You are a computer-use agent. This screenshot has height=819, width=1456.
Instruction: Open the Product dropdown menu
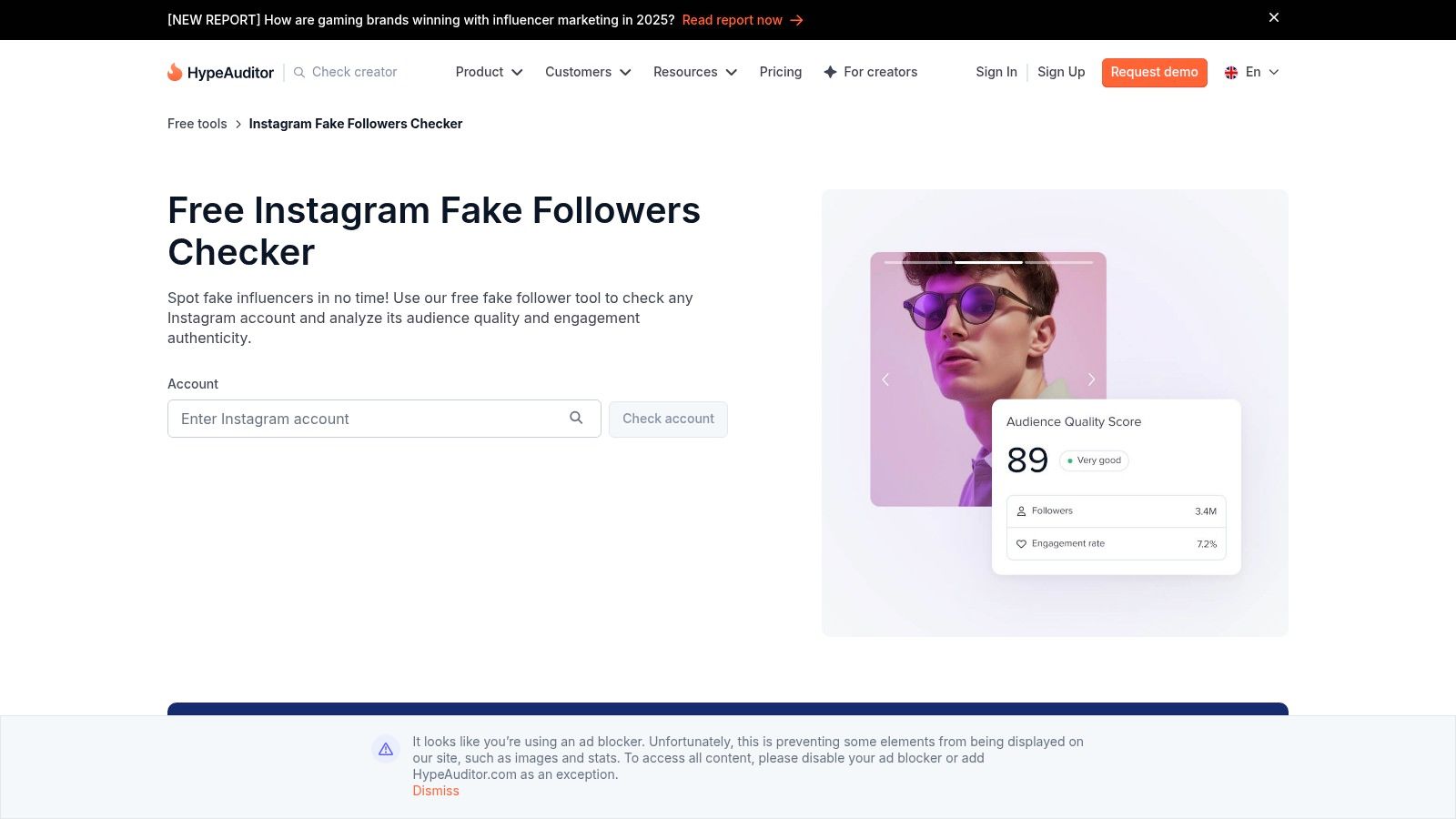[x=489, y=72]
